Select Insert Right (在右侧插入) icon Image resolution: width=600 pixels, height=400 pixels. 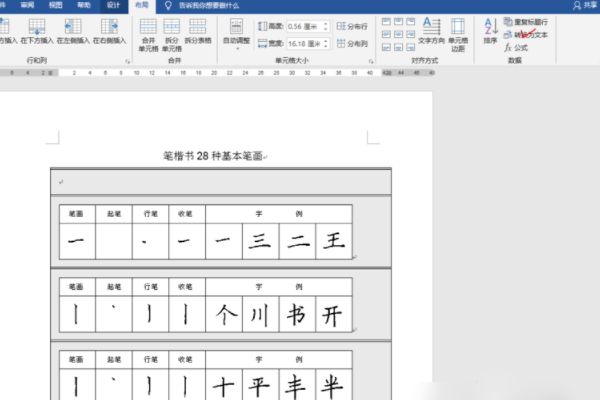109,31
